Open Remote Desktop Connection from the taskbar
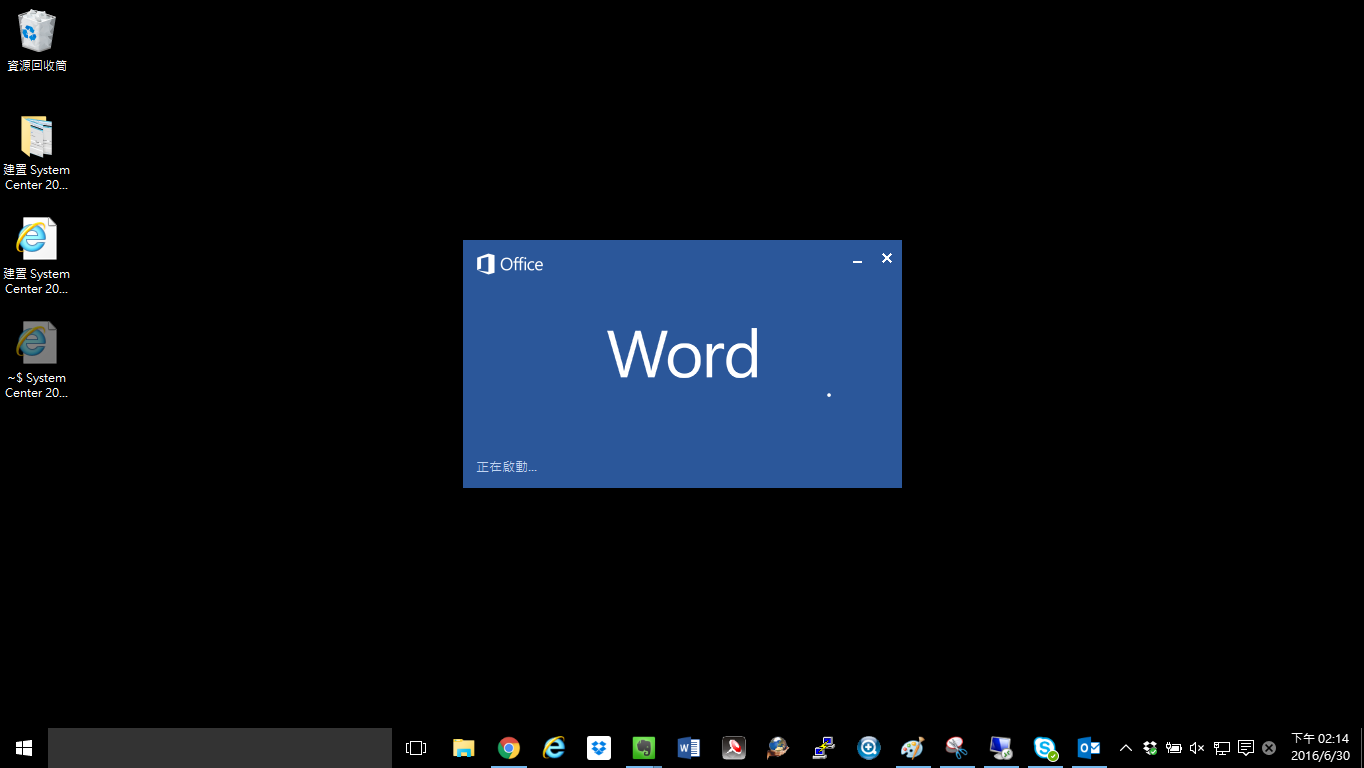 point(1001,748)
